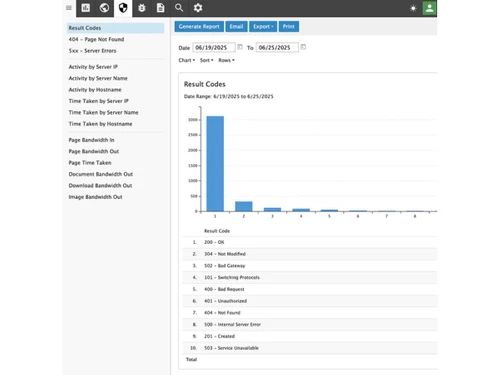The height and width of the screenshot is (375, 500).
Task: Open the green user profile icon
Action: click(429, 8)
